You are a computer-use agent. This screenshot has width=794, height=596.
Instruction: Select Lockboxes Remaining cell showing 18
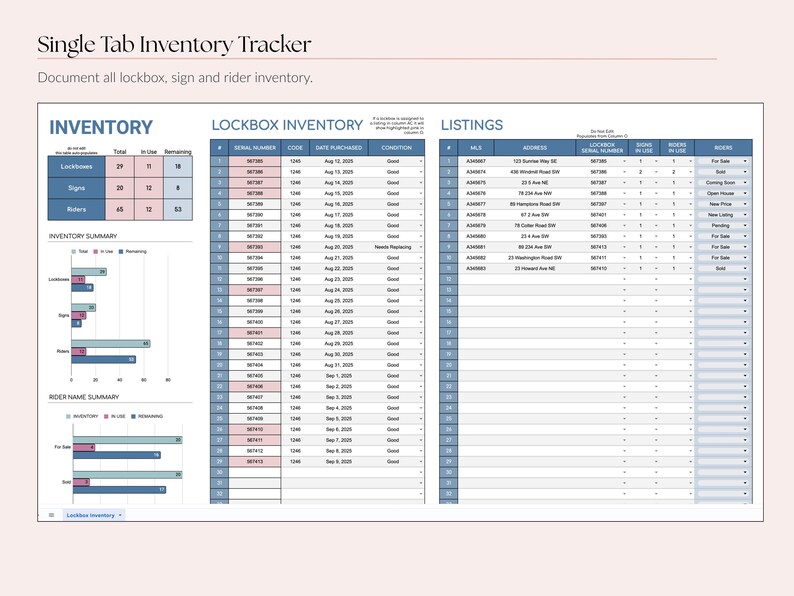point(178,167)
